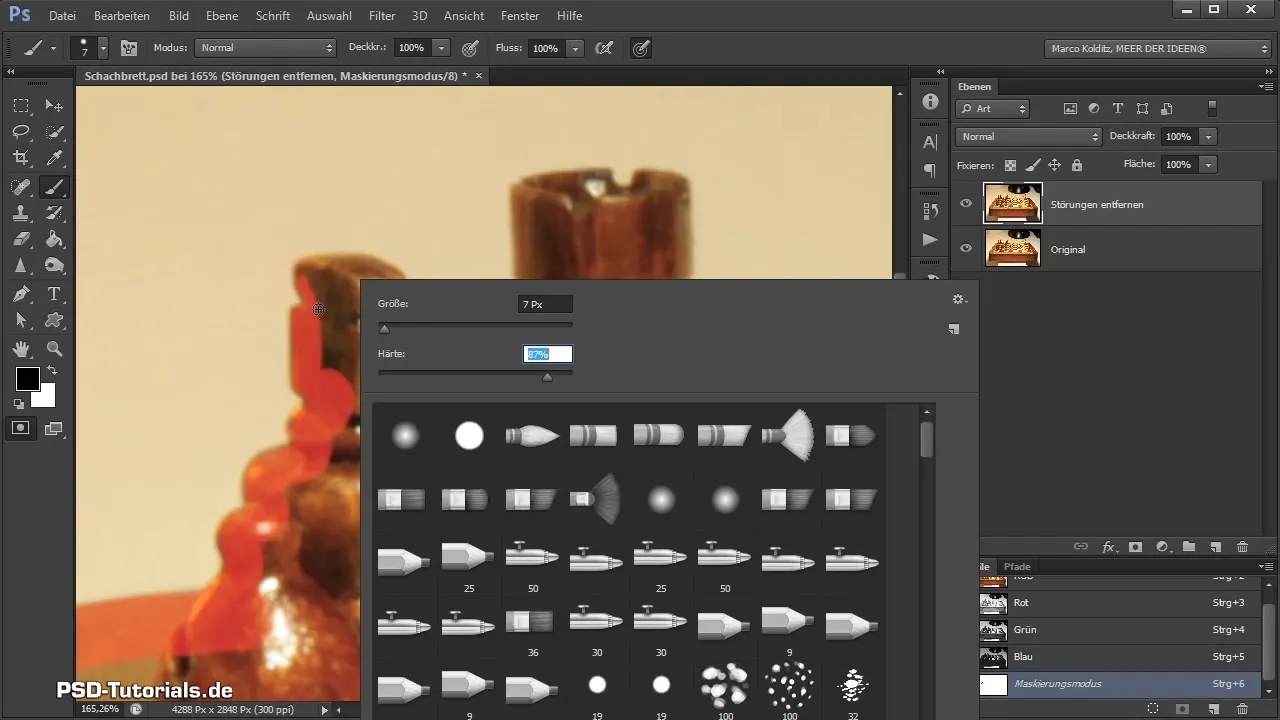Open the History panel icon
Viewport: 1280px width, 720px height.
[x=930, y=211]
